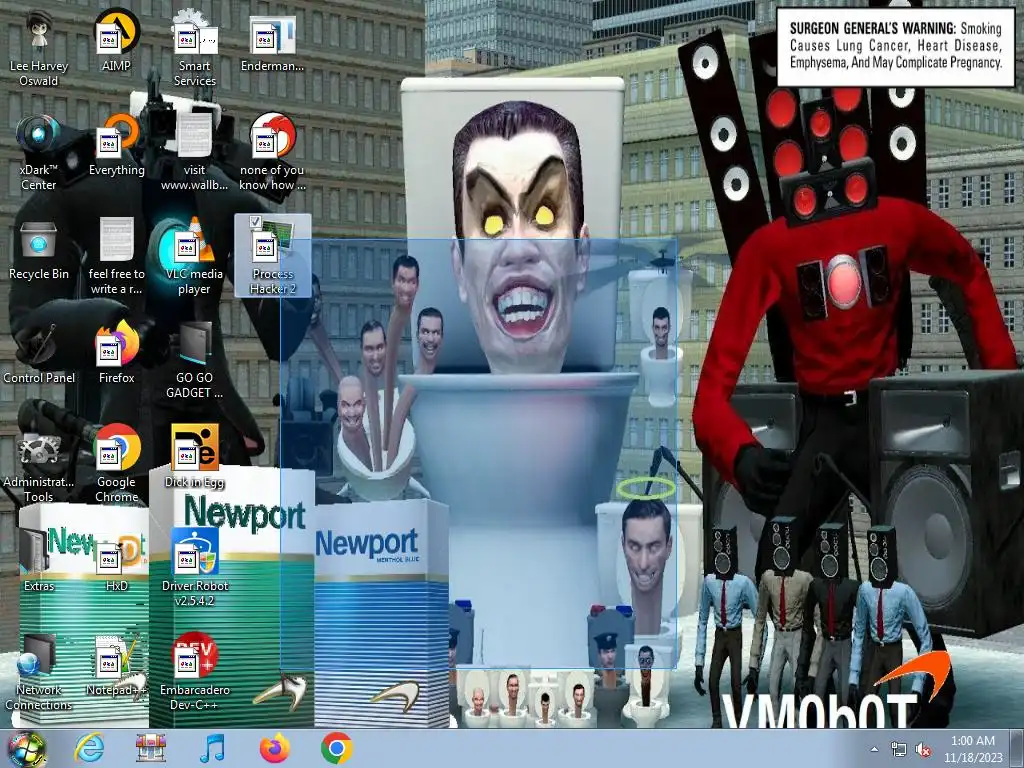The width and height of the screenshot is (1024, 768).
Task: Open the clock showing 1:00 AM
Action: pyautogui.click(x=973, y=749)
